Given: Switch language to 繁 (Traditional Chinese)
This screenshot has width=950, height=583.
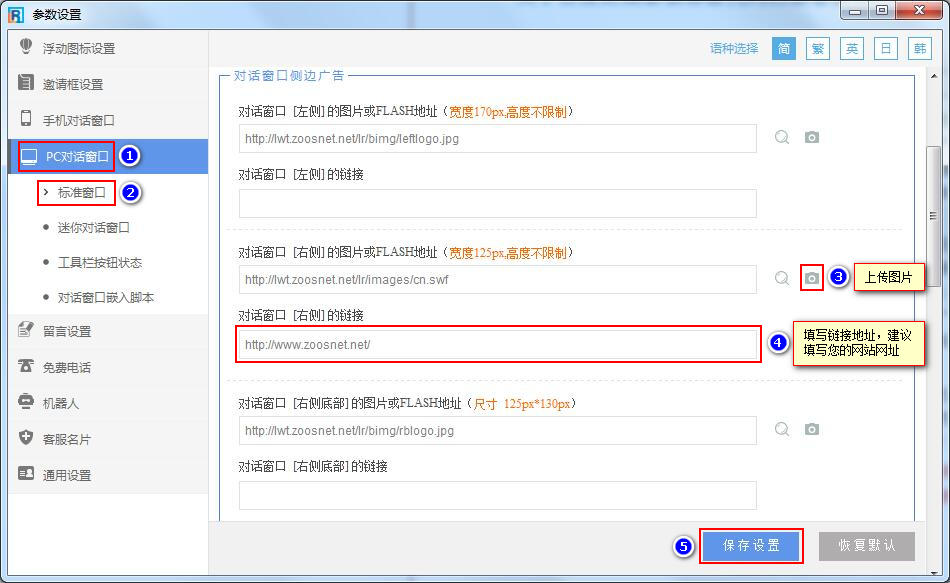Looking at the screenshot, I should [x=817, y=48].
